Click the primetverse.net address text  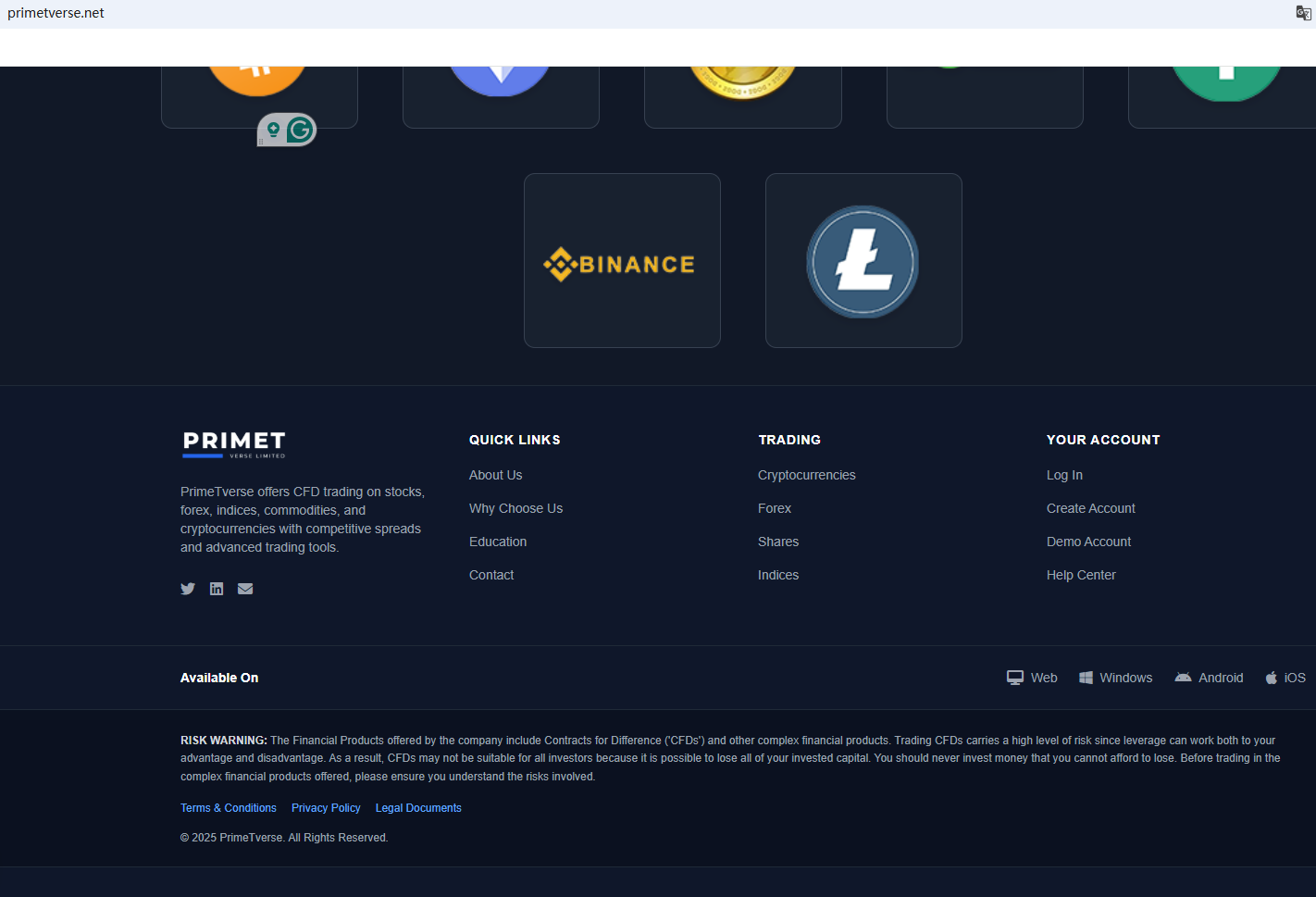tap(56, 13)
